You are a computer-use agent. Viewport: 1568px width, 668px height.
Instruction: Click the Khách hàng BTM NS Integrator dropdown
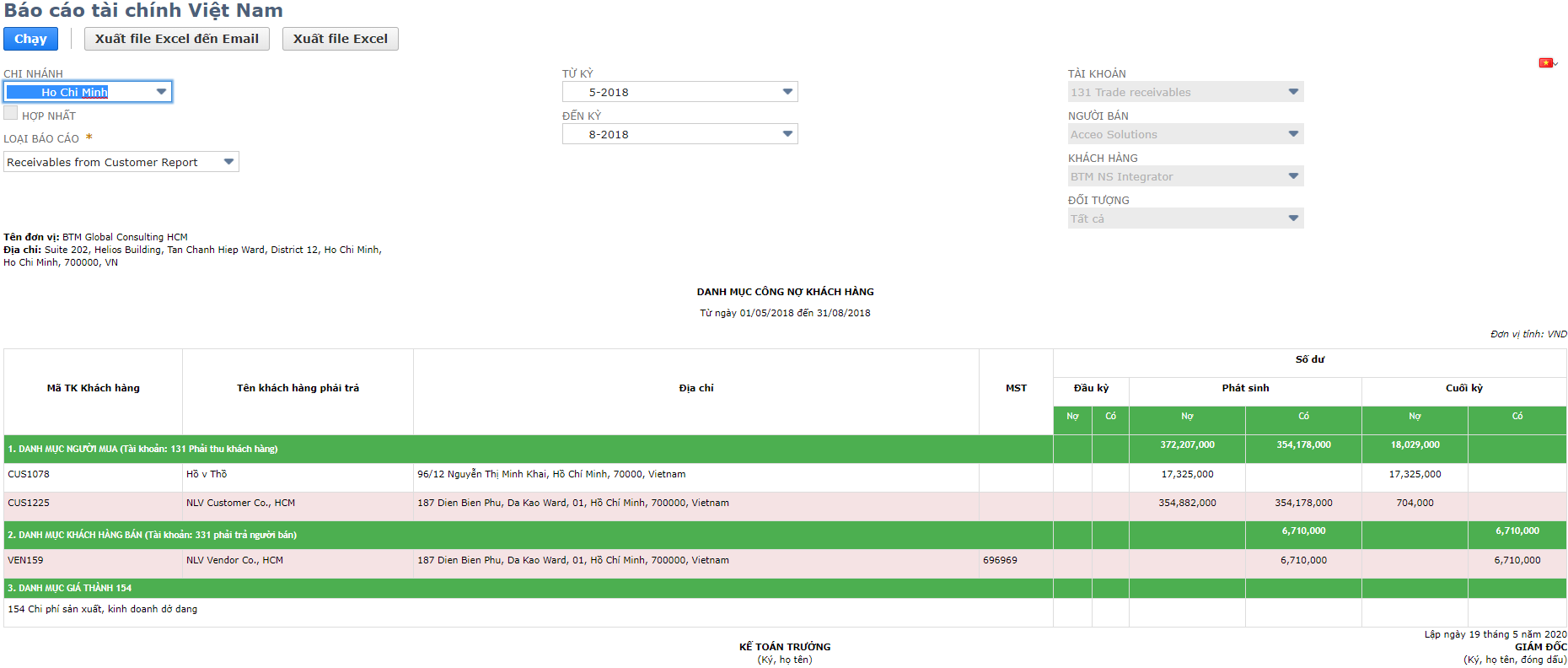point(1184,176)
